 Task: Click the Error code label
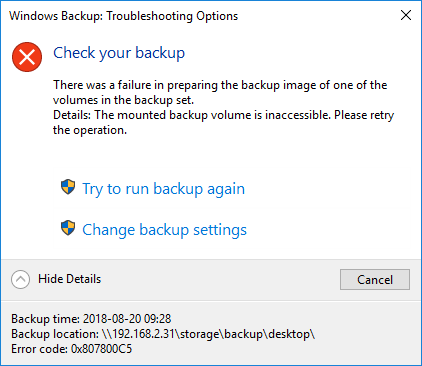pos(39,349)
